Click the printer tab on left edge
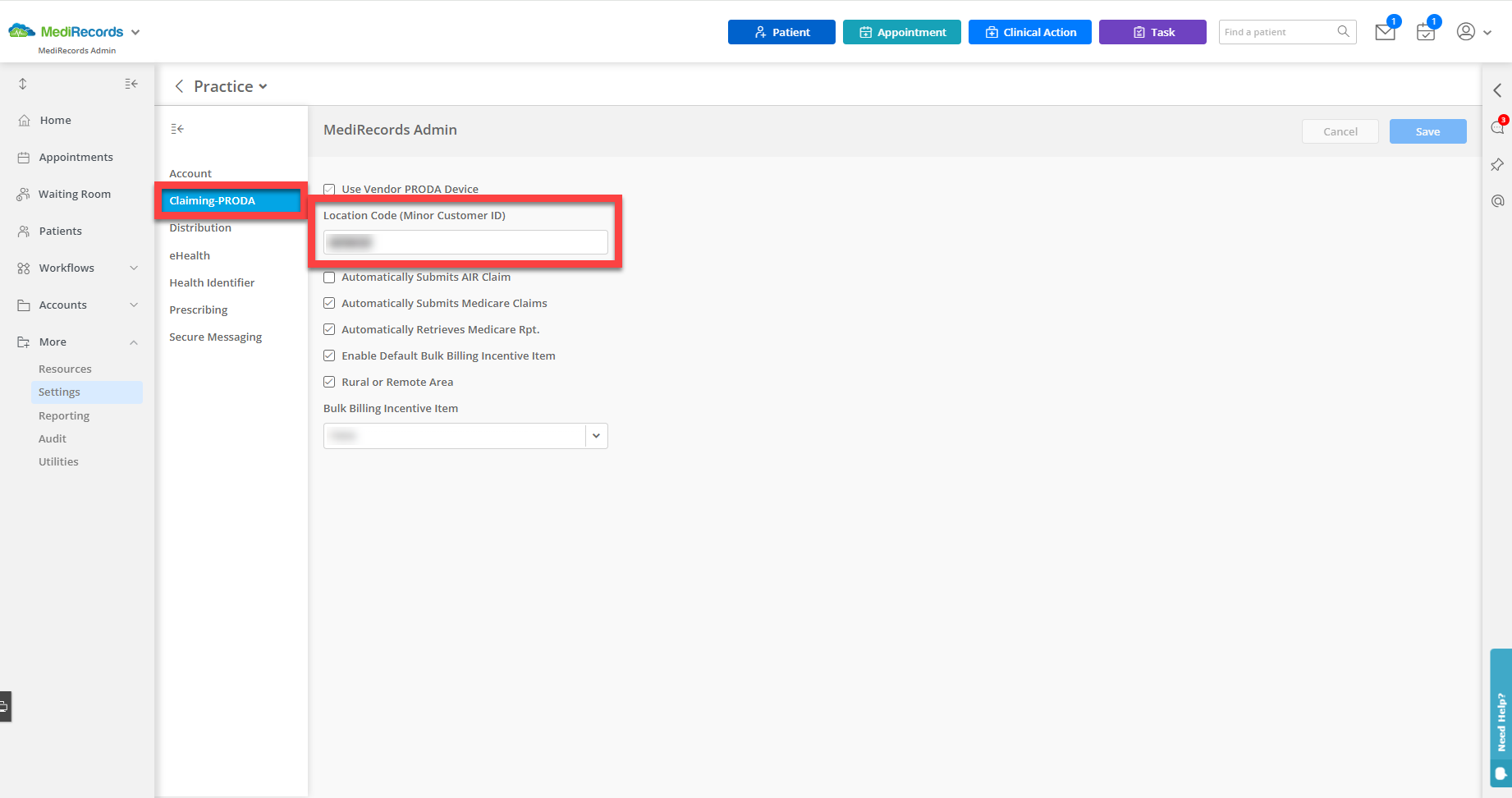 5,706
